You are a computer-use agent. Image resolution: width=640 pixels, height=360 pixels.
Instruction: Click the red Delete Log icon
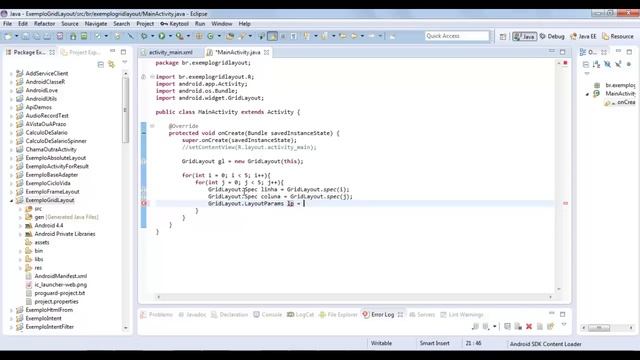coord(529,326)
